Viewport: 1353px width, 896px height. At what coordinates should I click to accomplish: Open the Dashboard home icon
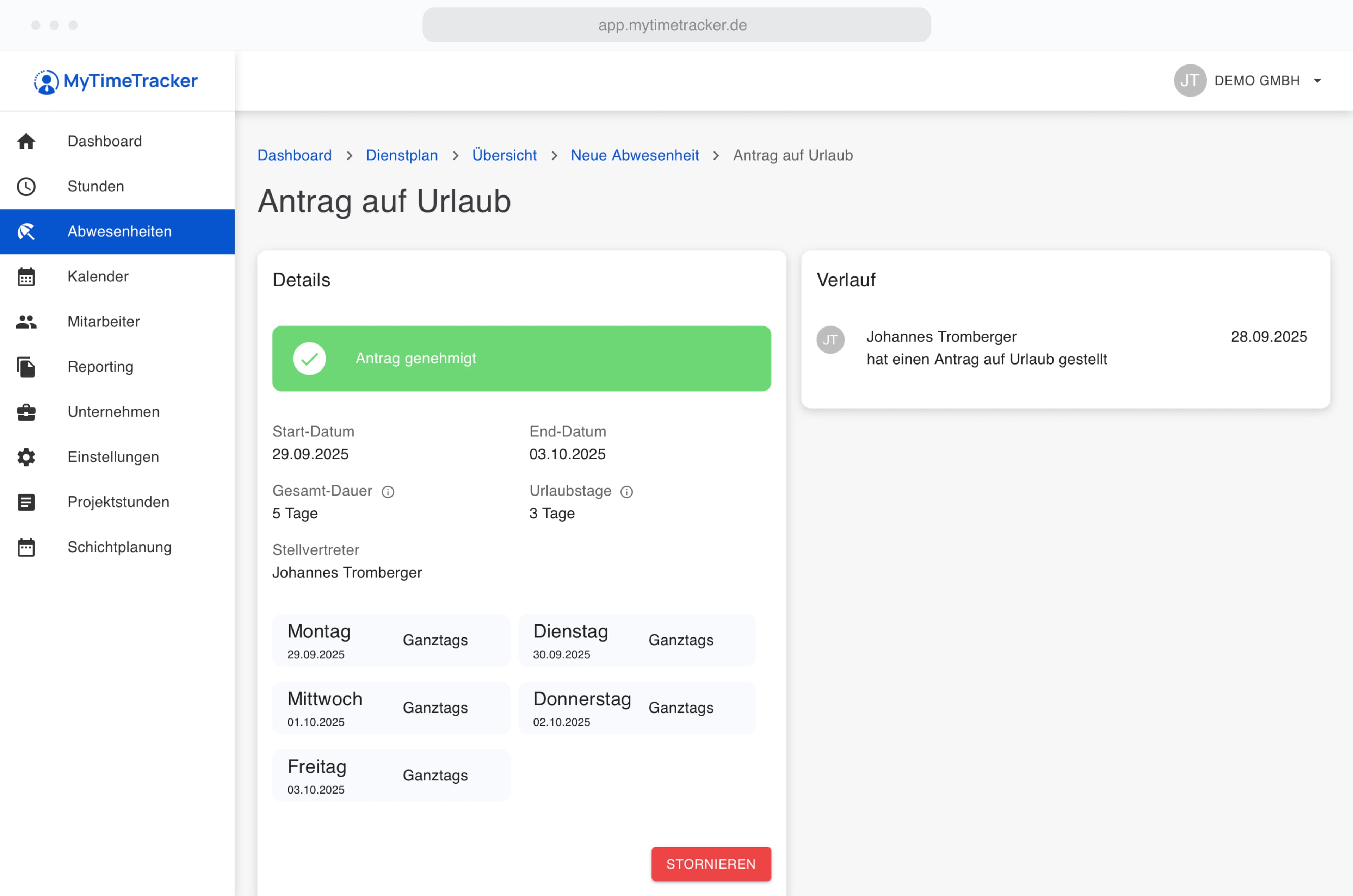click(26, 141)
